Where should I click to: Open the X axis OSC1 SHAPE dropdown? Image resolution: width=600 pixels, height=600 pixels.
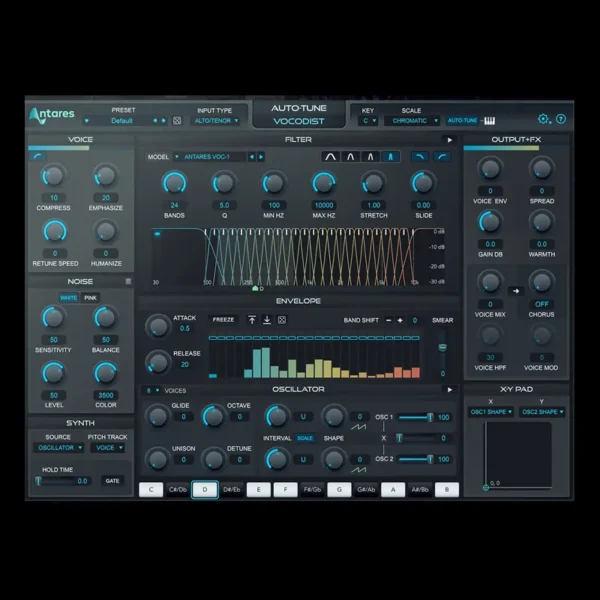coord(491,412)
